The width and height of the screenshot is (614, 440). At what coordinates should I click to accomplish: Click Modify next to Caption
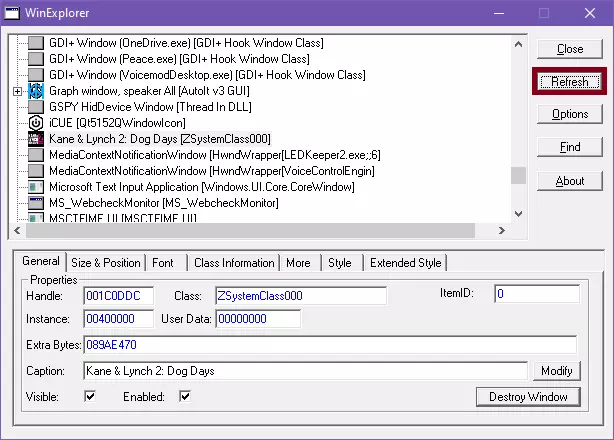click(x=557, y=371)
